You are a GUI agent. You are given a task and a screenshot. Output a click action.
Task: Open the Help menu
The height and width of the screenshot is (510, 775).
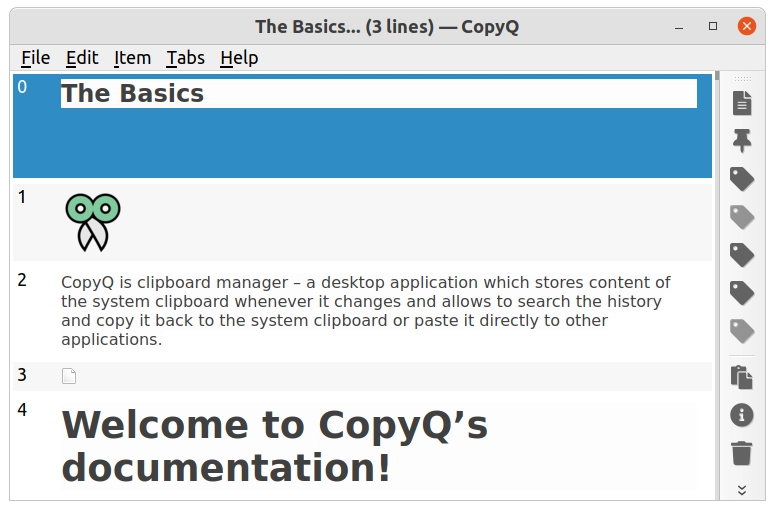[239, 58]
